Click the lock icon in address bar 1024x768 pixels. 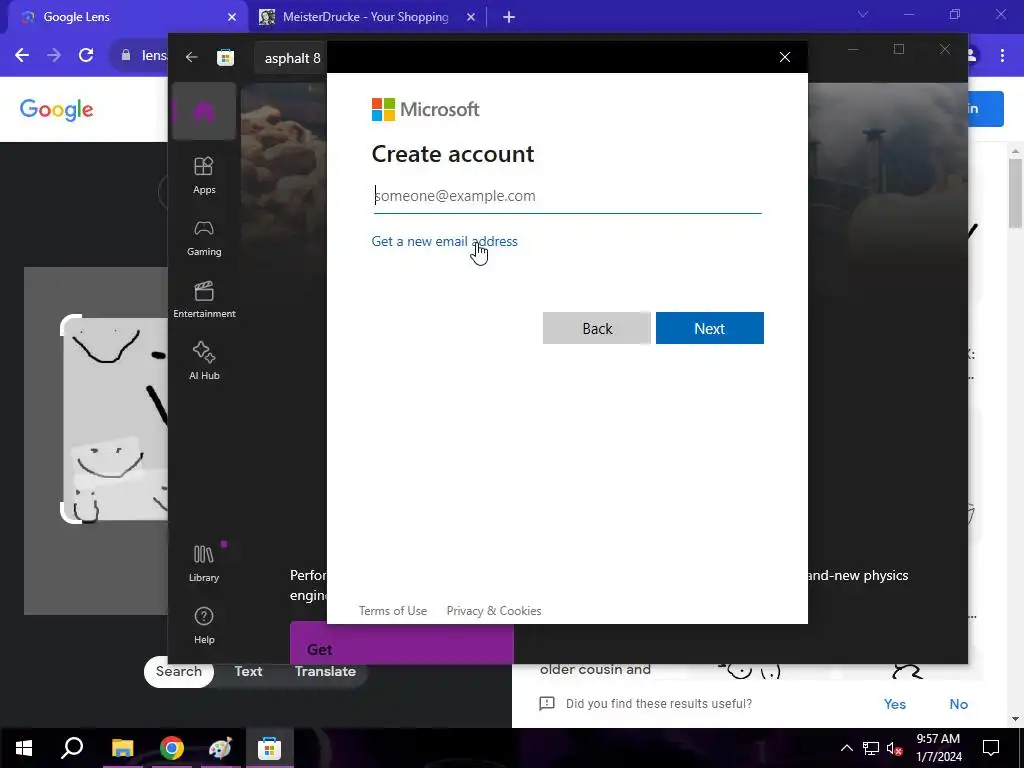pyautogui.click(x=126, y=56)
